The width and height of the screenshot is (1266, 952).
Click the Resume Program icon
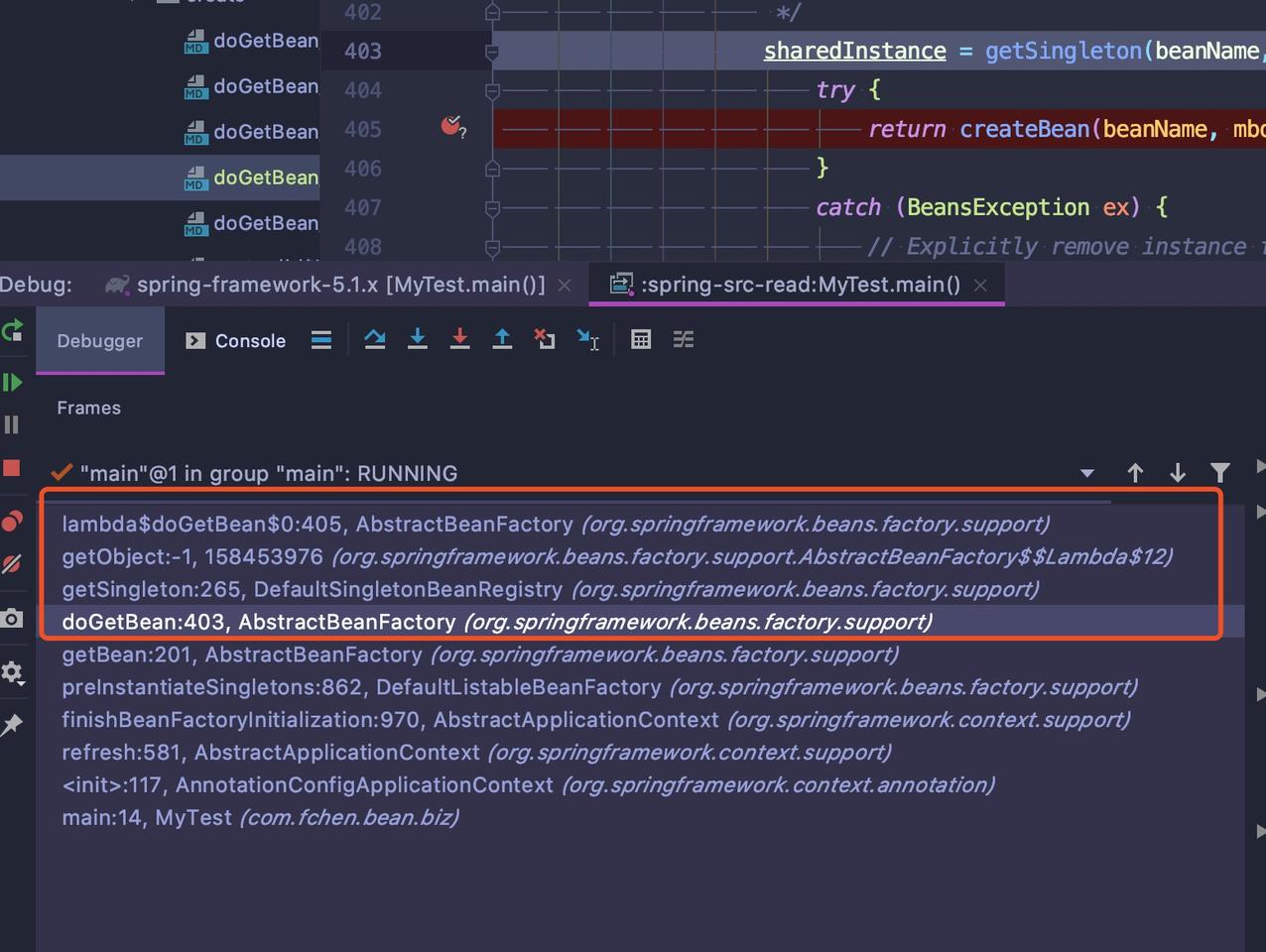coord(12,382)
